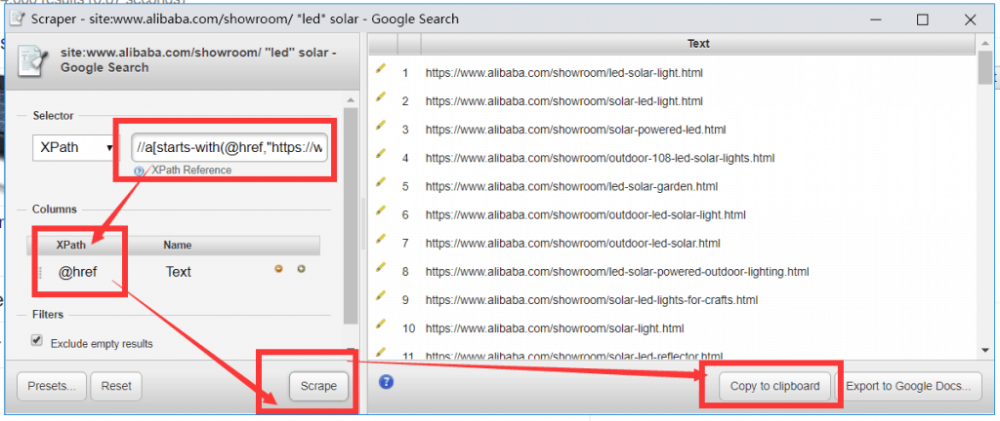Image resolution: width=1000 pixels, height=421 pixels.
Task: Click the pencil edit icon for row 1
Action: [380, 72]
